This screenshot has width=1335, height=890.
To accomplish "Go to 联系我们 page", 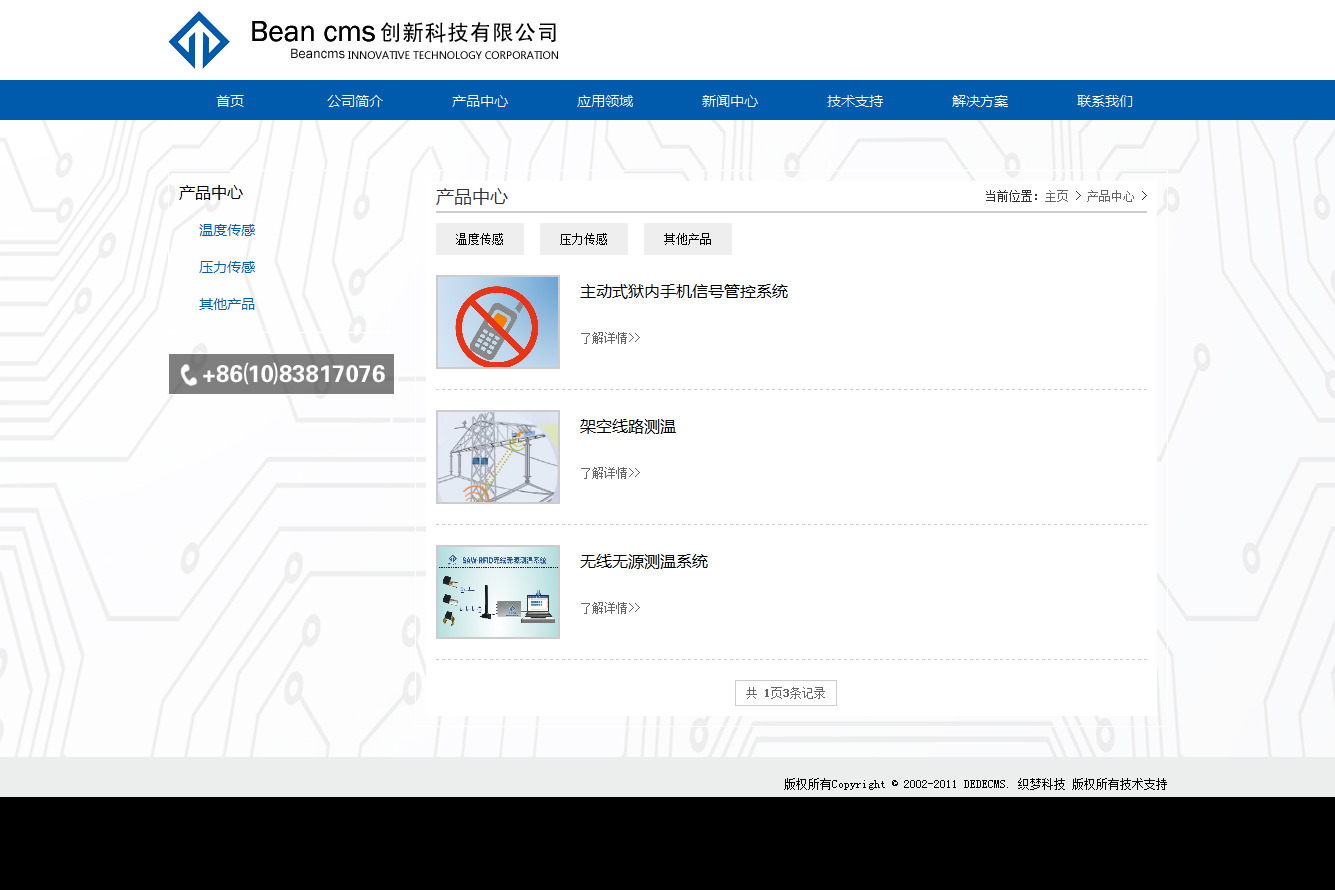I will click(x=1105, y=101).
